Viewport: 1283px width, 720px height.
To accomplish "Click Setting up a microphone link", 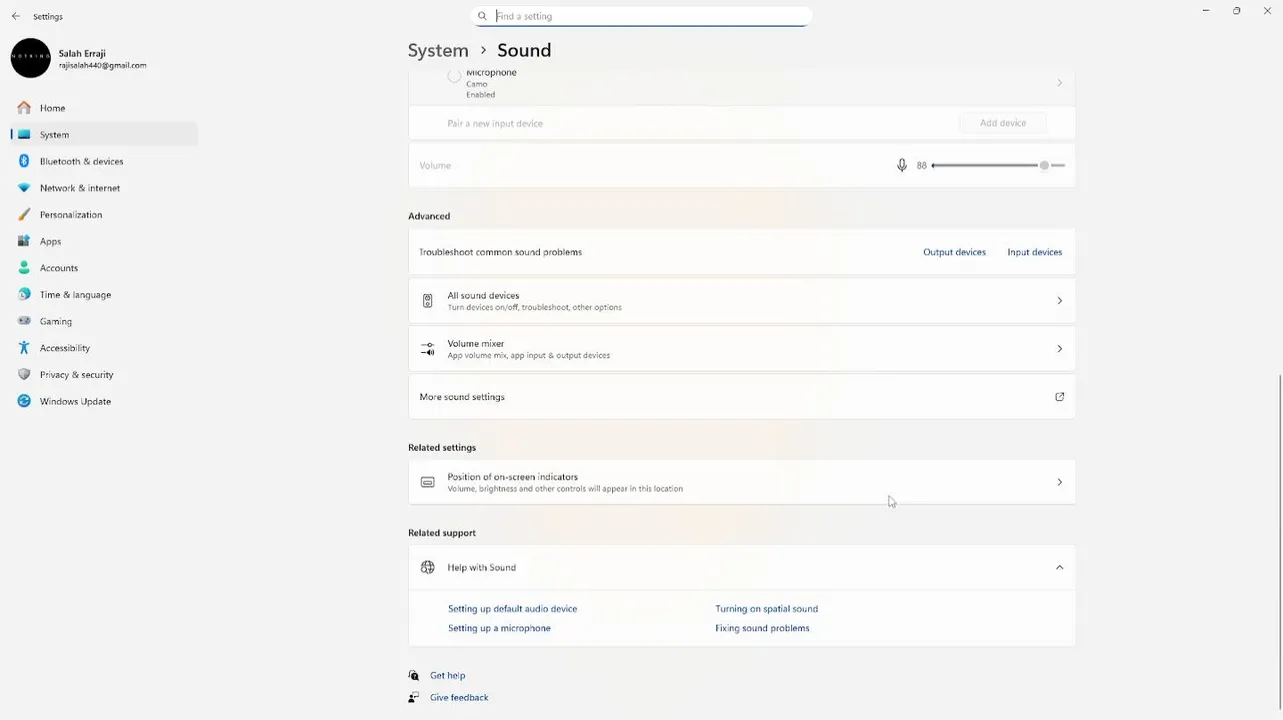I will pyautogui.click(x=499, y=628).
